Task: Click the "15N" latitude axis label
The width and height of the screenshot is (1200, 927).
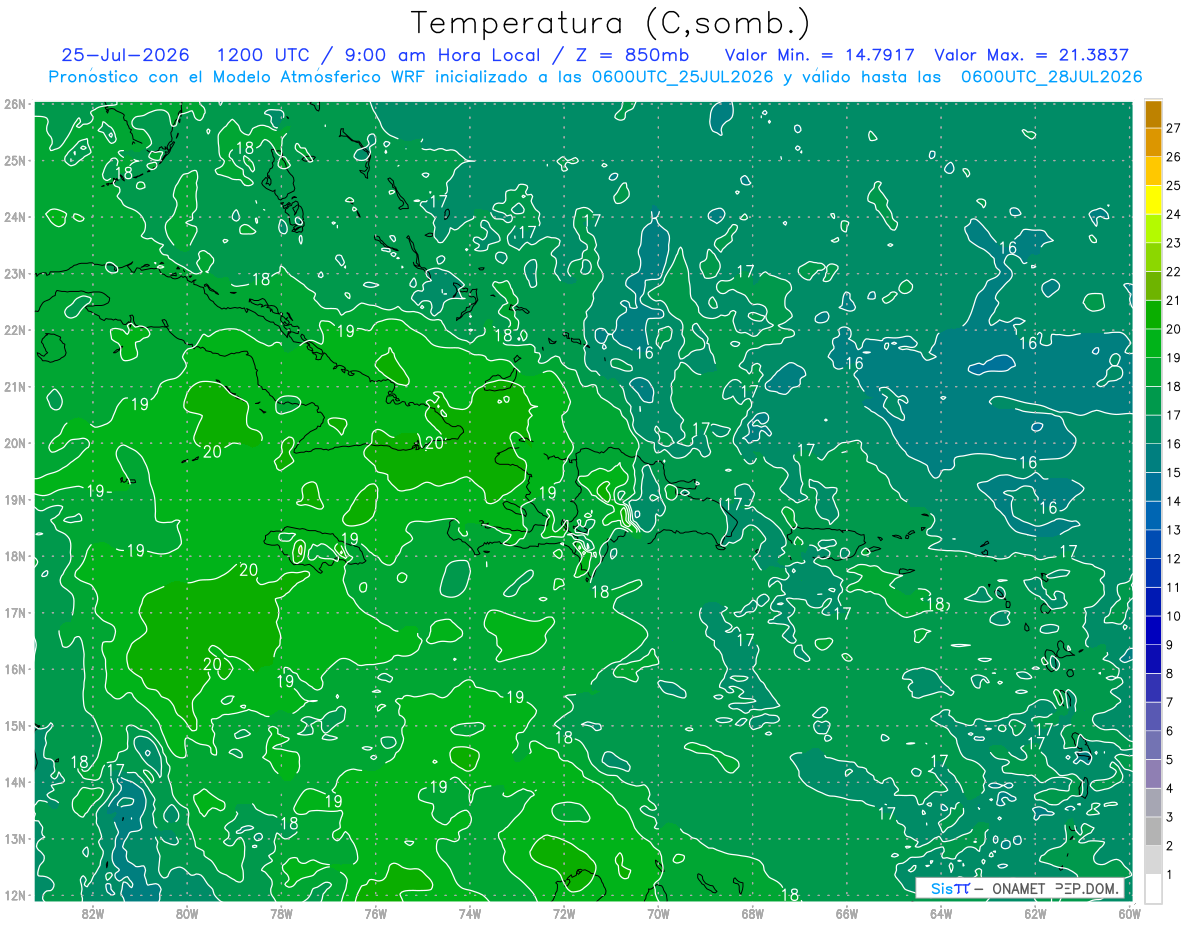Action: (x=15, y=725)
